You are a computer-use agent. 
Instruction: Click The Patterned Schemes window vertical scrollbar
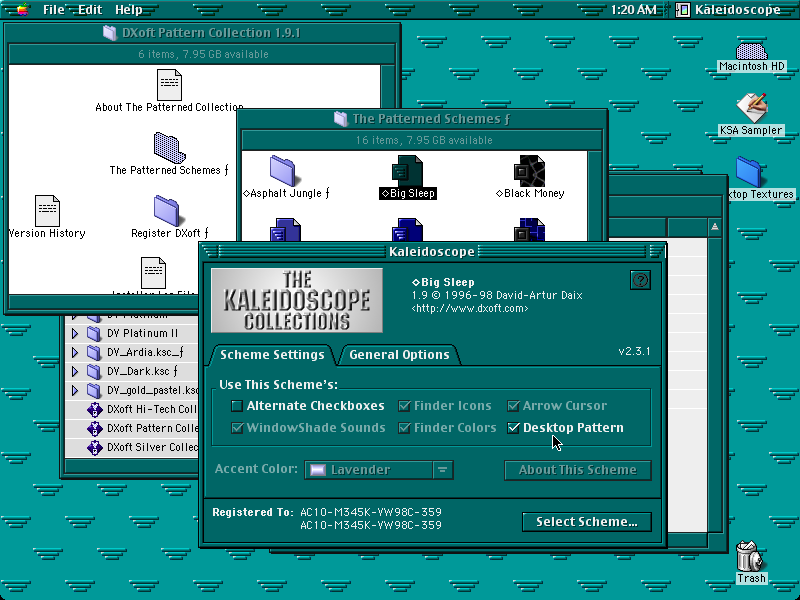tap(594, 195)
